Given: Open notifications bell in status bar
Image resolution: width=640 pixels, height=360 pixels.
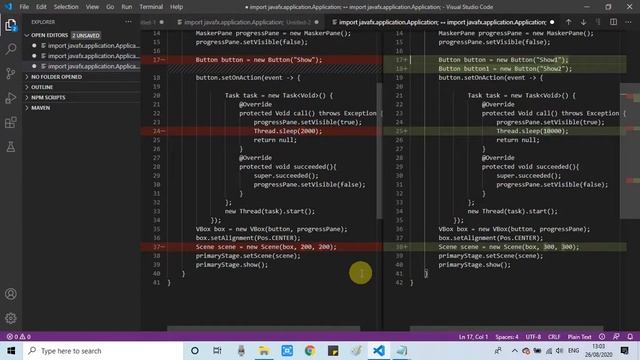Looking at the screenshot, I should (x=630, y=337).
